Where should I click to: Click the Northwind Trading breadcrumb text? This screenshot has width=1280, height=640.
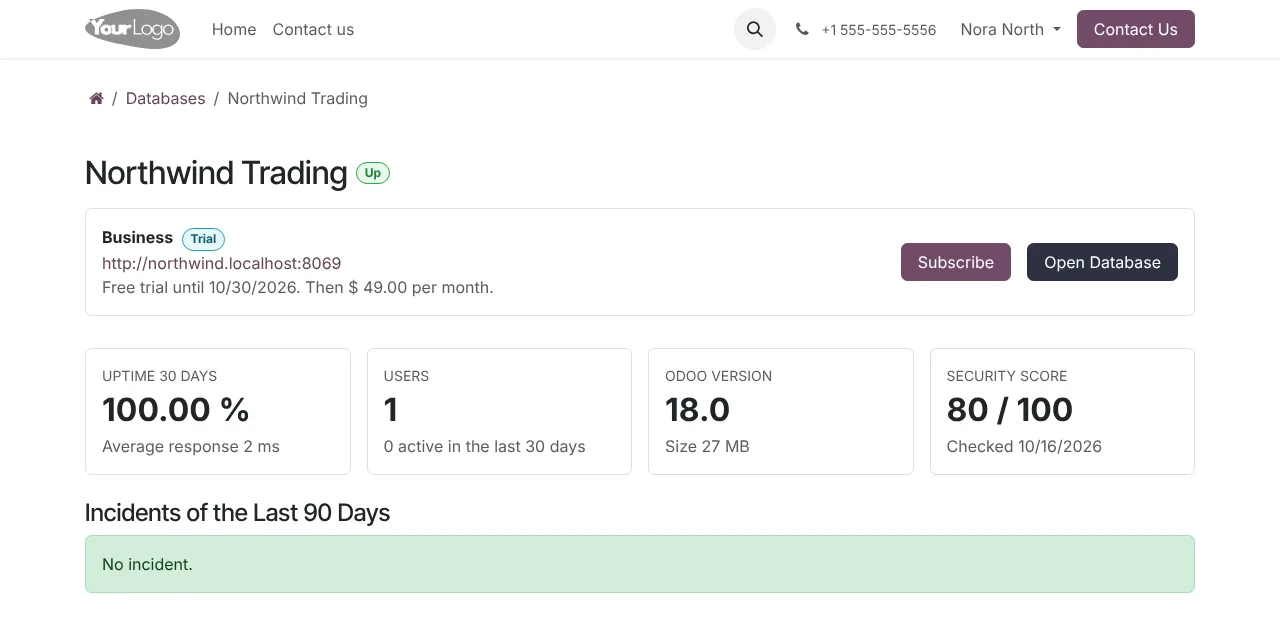[x=298, y=98]
